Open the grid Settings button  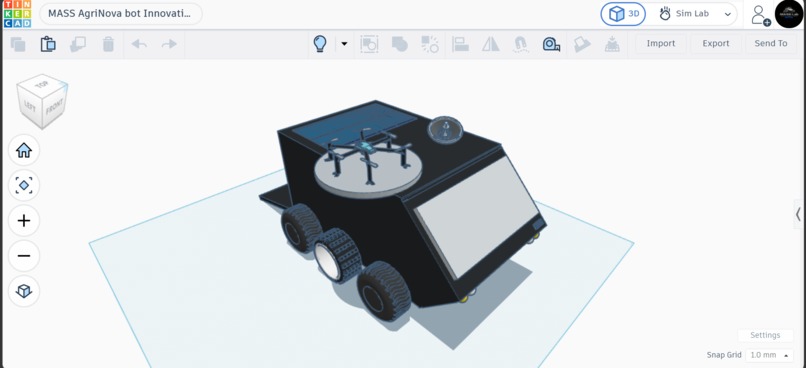(x=765, y=335)
